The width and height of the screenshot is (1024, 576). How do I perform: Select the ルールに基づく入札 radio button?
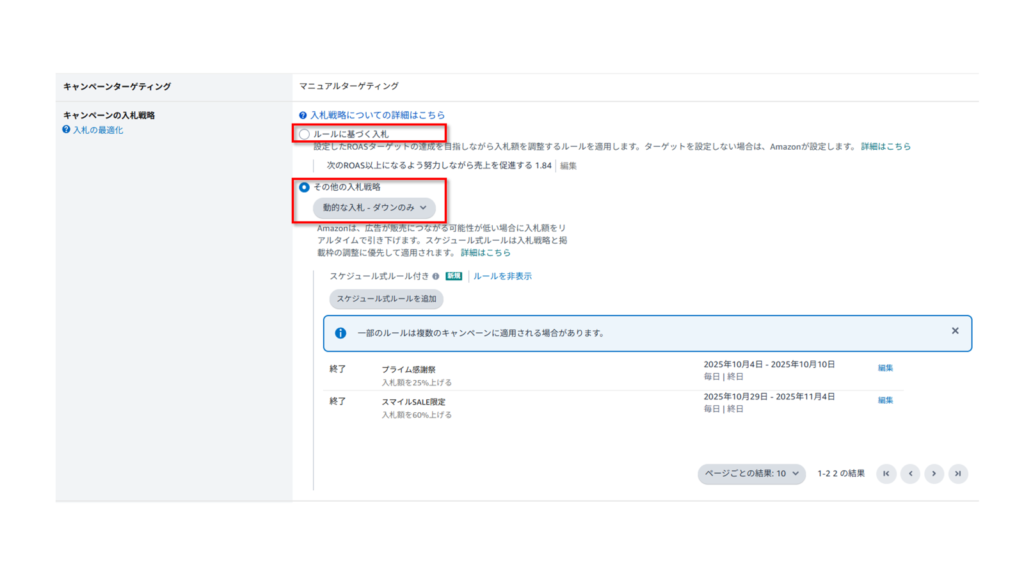pyautogui.click(x=303, y=131)
